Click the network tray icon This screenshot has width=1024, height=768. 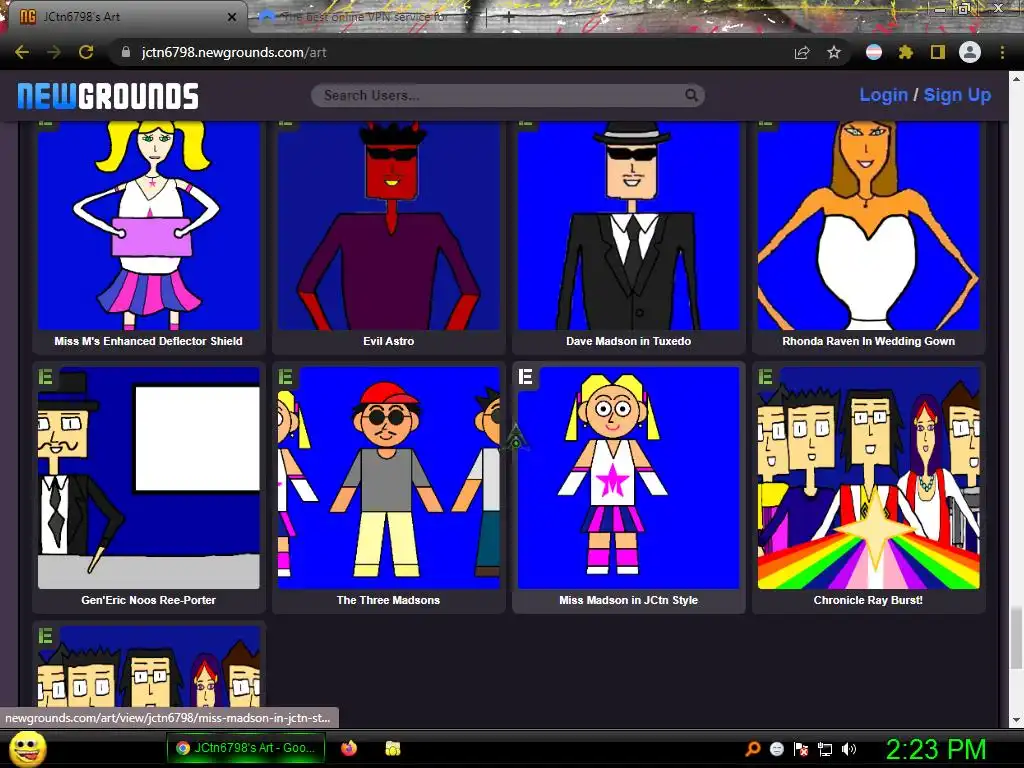point(825,749)
